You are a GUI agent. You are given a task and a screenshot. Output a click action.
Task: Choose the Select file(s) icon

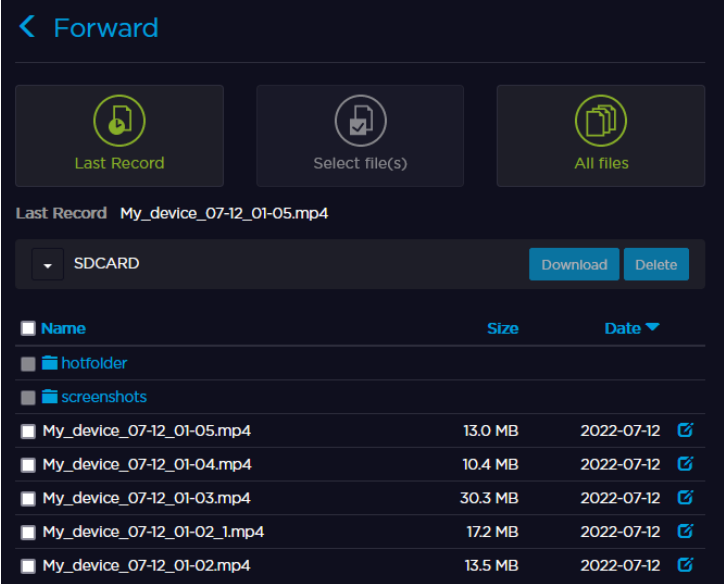pos(360,120)
